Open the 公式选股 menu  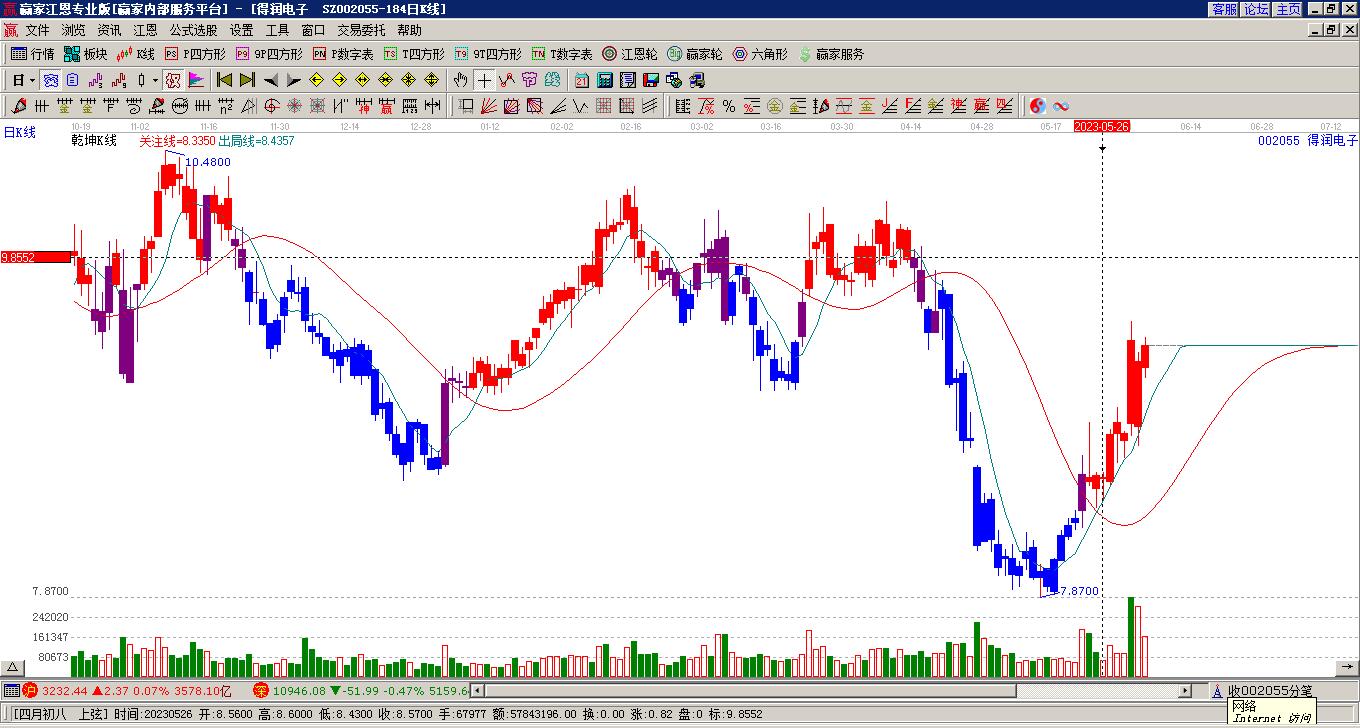tap(193, 30)
